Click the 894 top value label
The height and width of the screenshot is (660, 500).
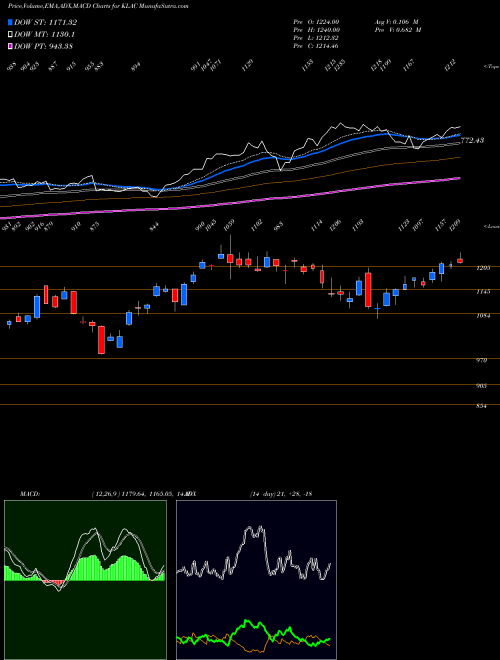pyautogui.click(x=135, y=67)
